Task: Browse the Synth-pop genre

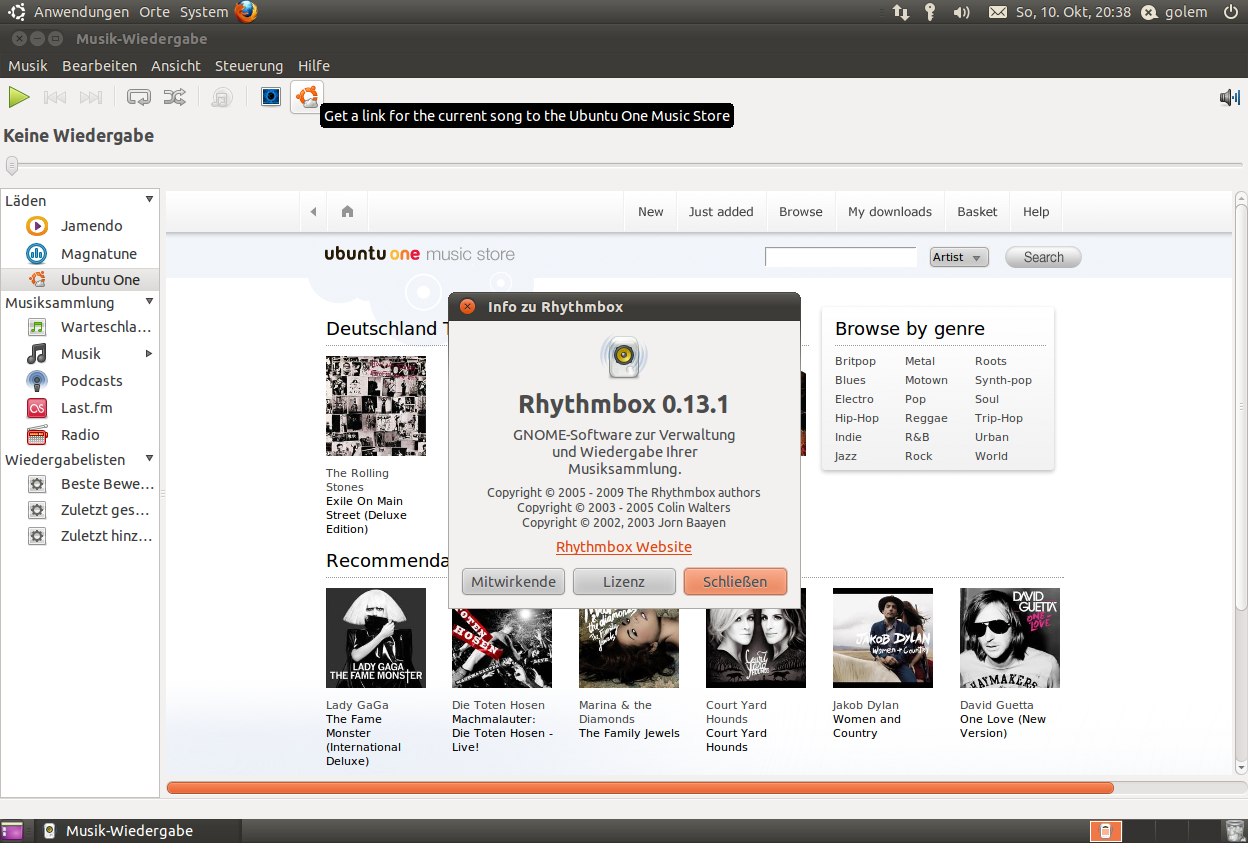Action: coord(1003,380)
